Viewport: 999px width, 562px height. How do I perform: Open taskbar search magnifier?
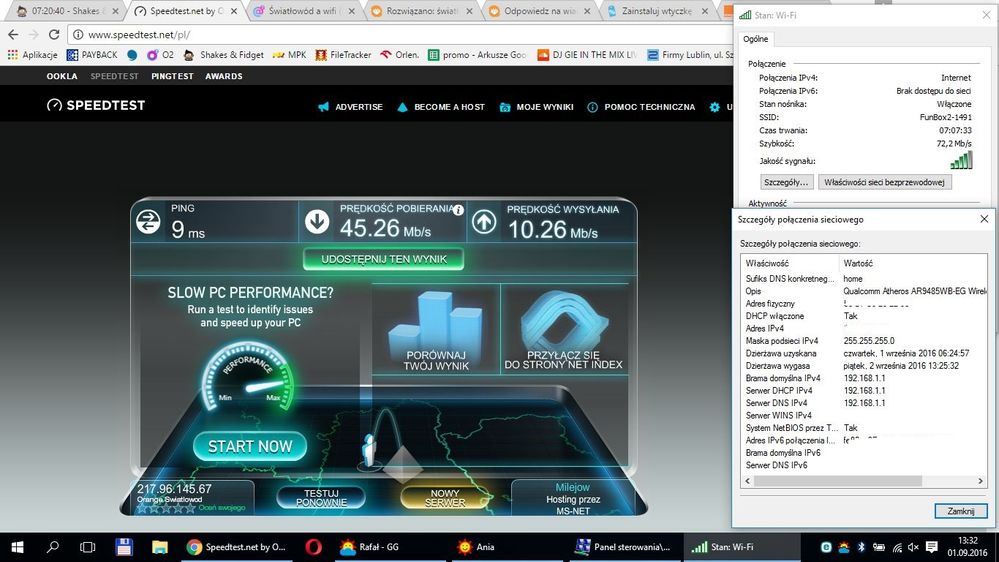click(x=53, y=547)
